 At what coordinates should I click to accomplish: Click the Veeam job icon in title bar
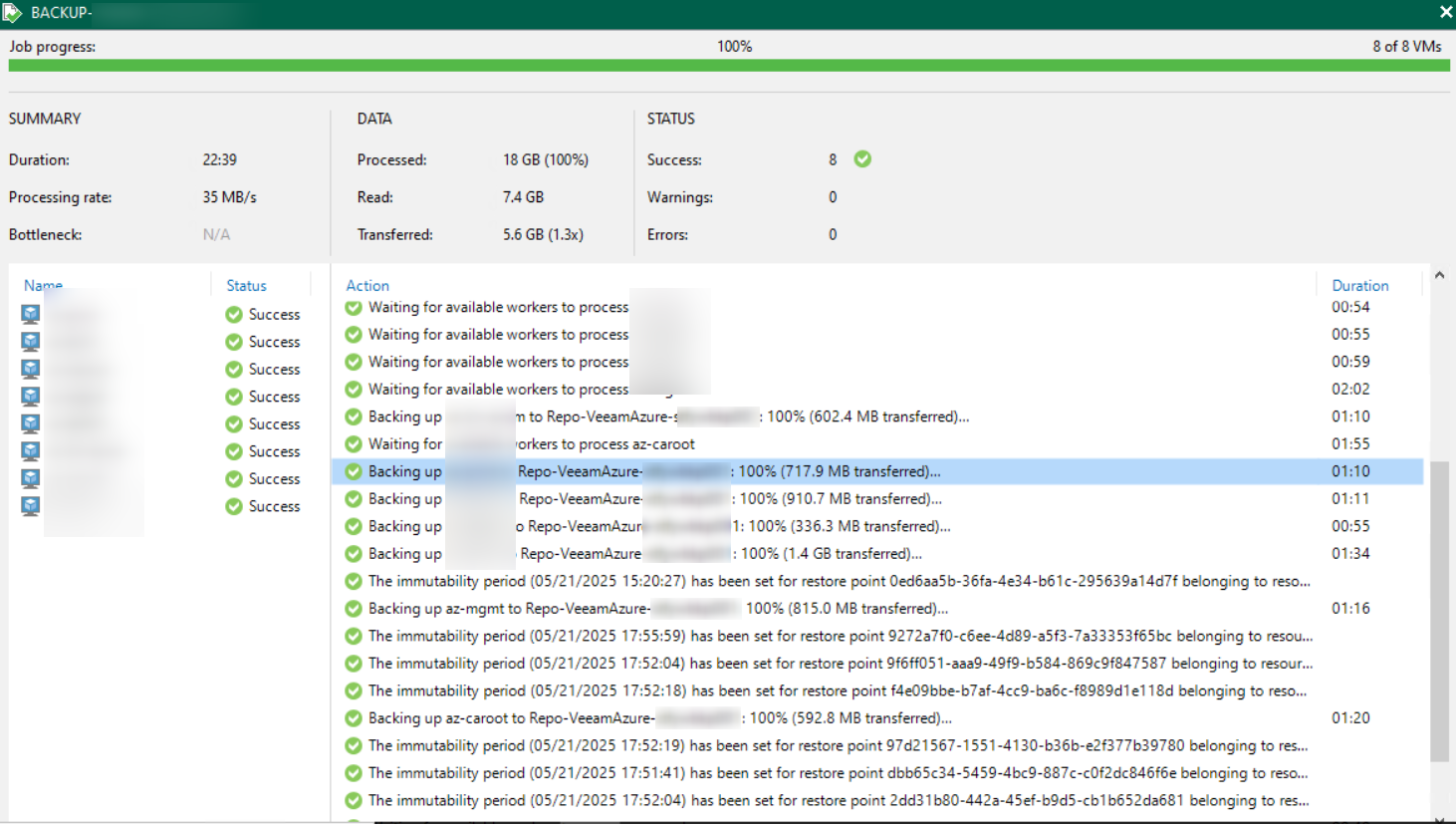point(12,13)
